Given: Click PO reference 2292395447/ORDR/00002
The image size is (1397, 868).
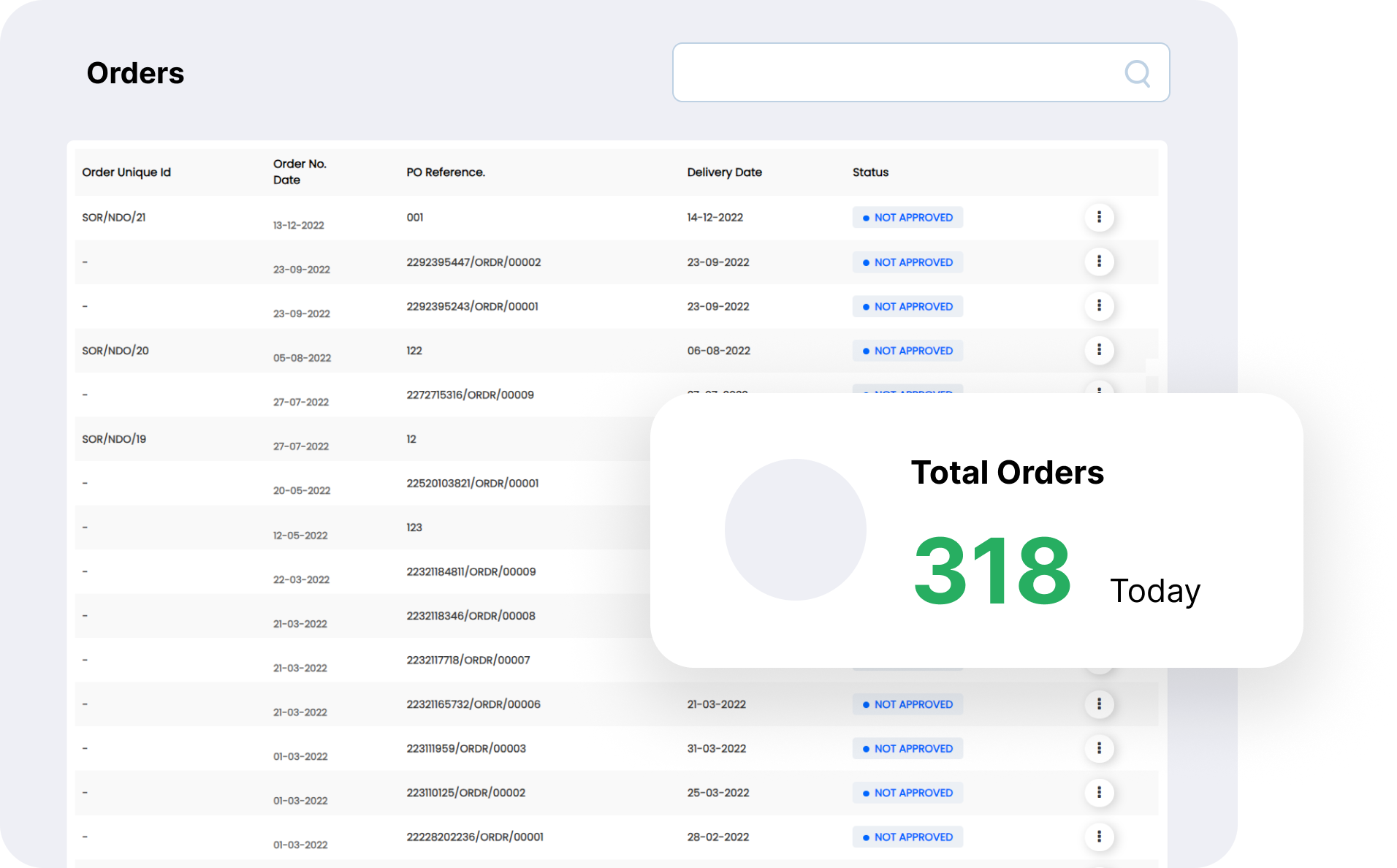Looking at the screenshot, I should click(x=473, y=262).
